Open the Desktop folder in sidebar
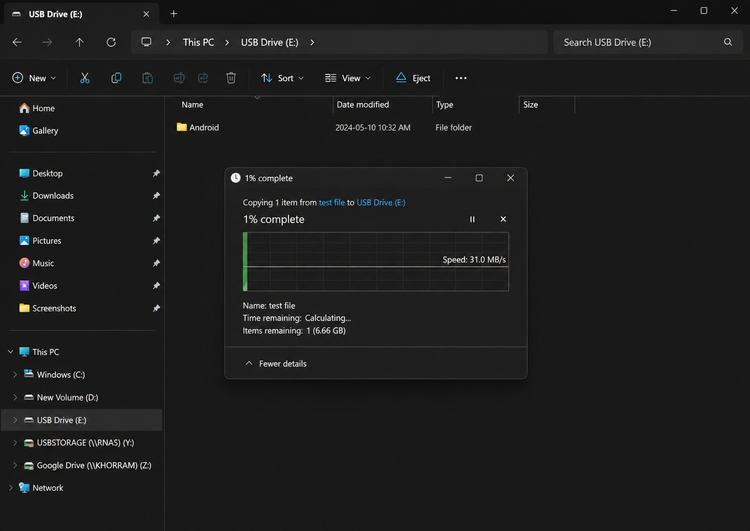The height and width of the screenshot is (531, 750). [41, 173]
